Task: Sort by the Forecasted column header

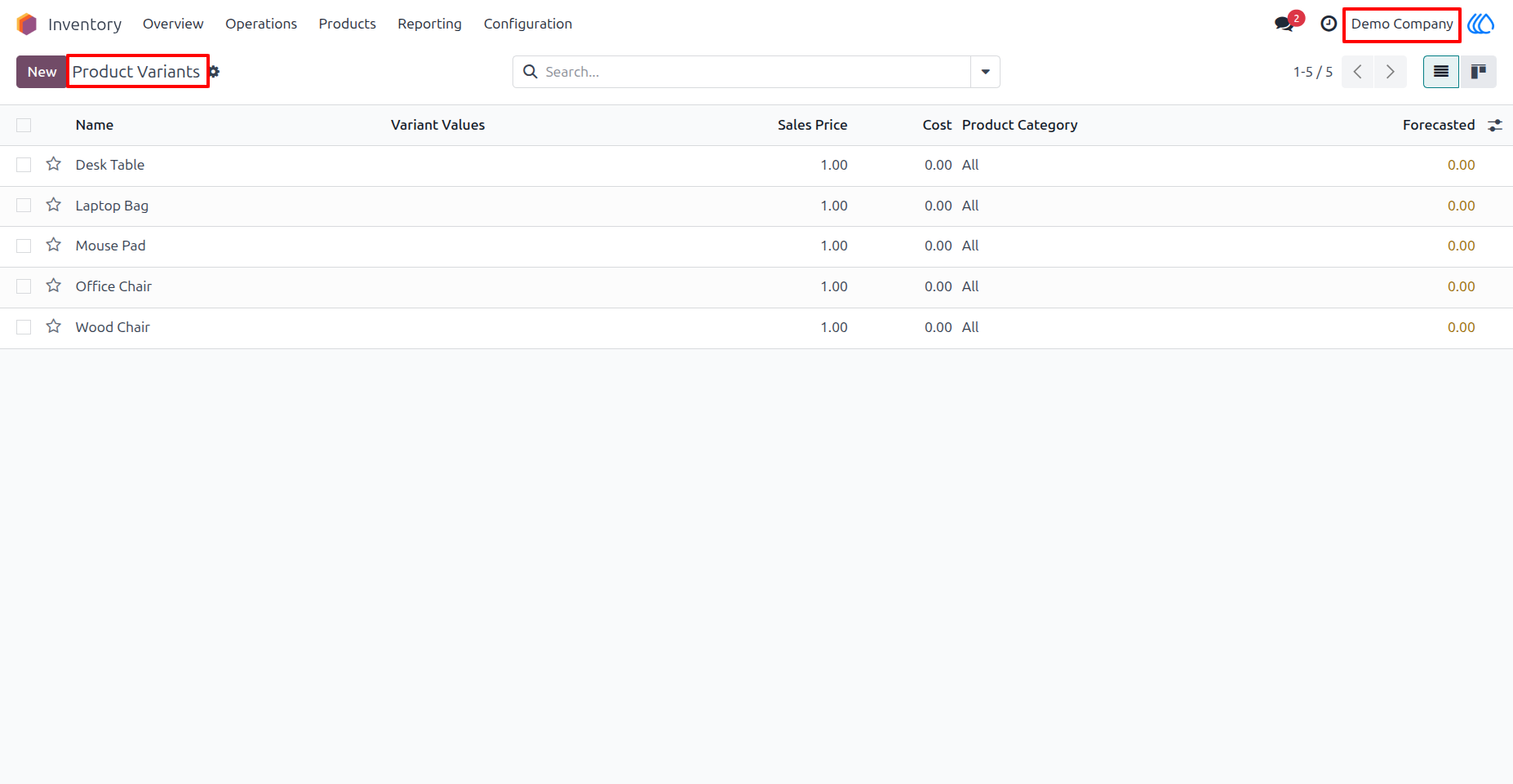Action: [x=1439, y=125]
